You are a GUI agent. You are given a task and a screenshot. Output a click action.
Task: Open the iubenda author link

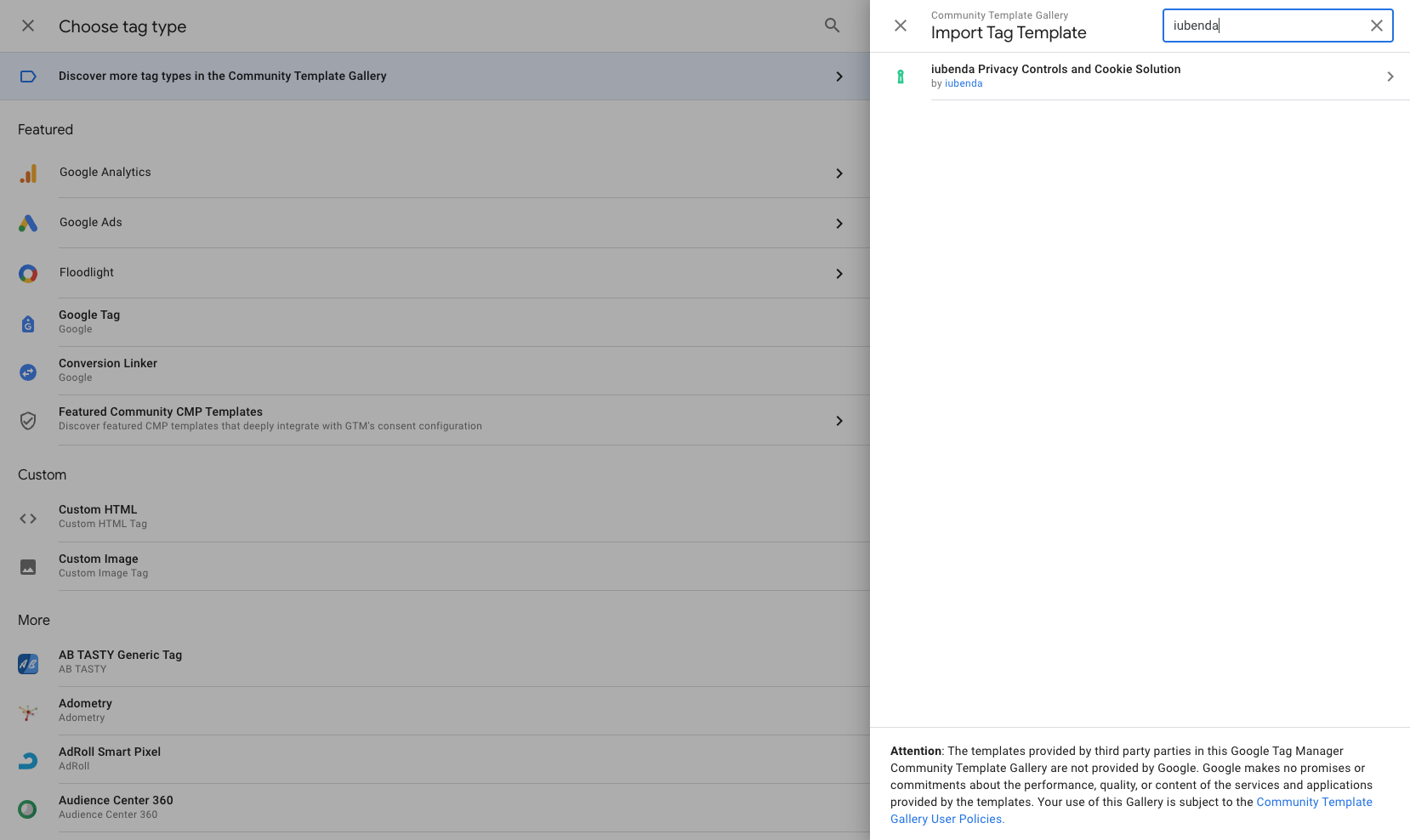point(964,83)
